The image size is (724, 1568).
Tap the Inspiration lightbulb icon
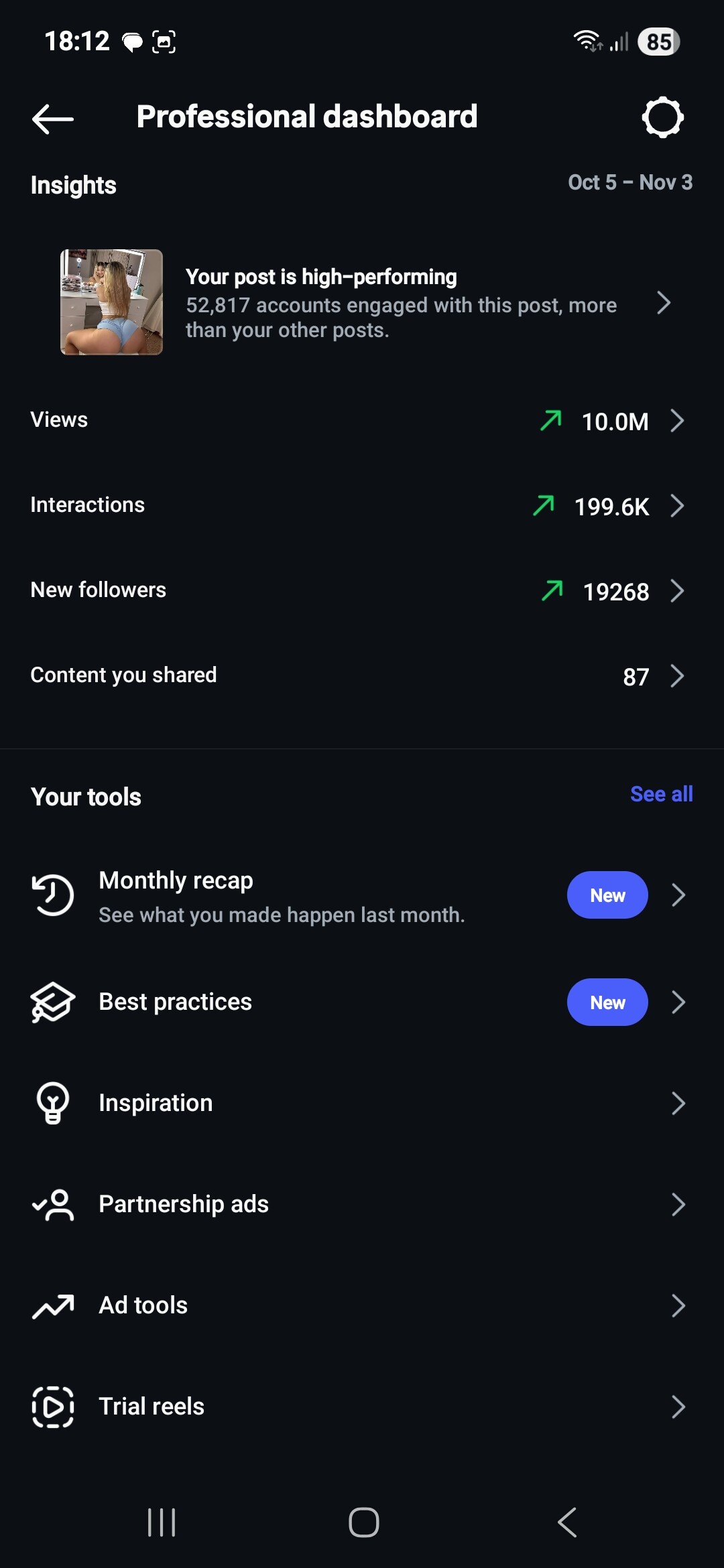click(52, 1103)
